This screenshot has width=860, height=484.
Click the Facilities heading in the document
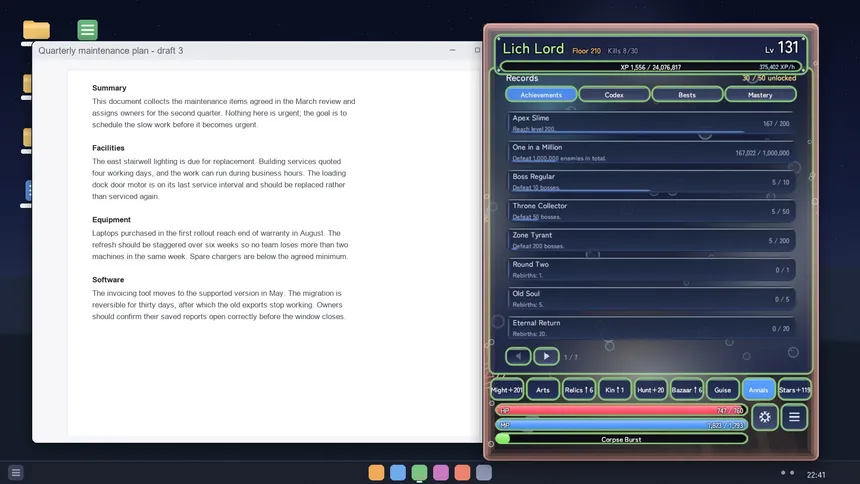click(x=108, y=148)
